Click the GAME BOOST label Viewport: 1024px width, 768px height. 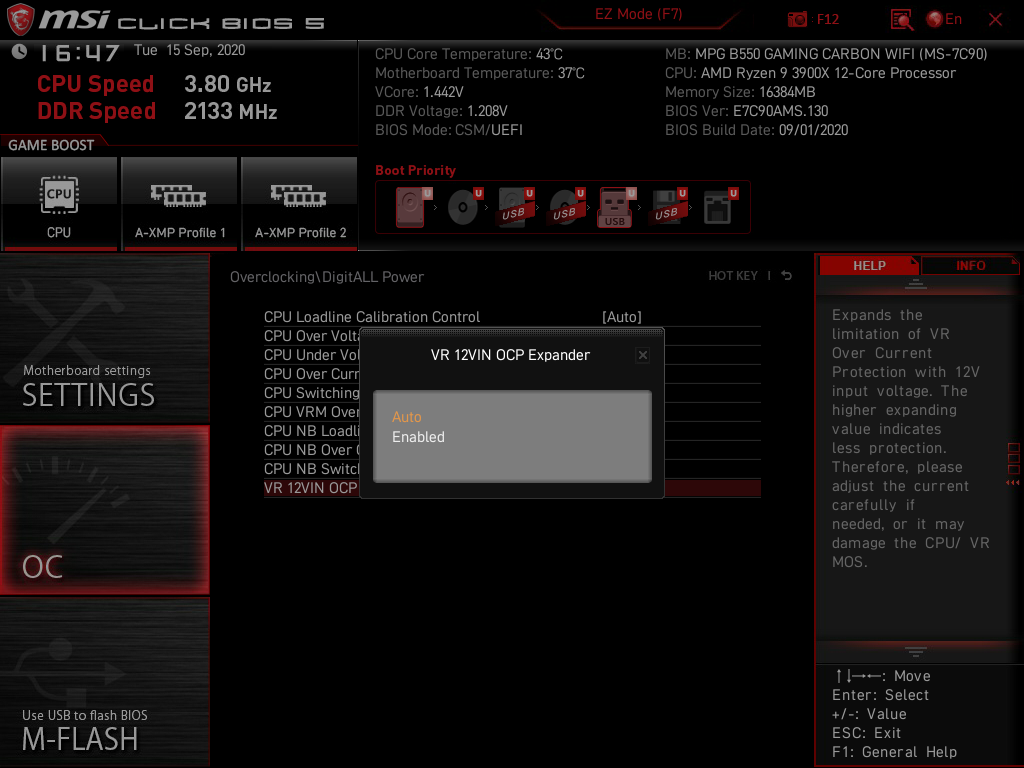point(51,145)
